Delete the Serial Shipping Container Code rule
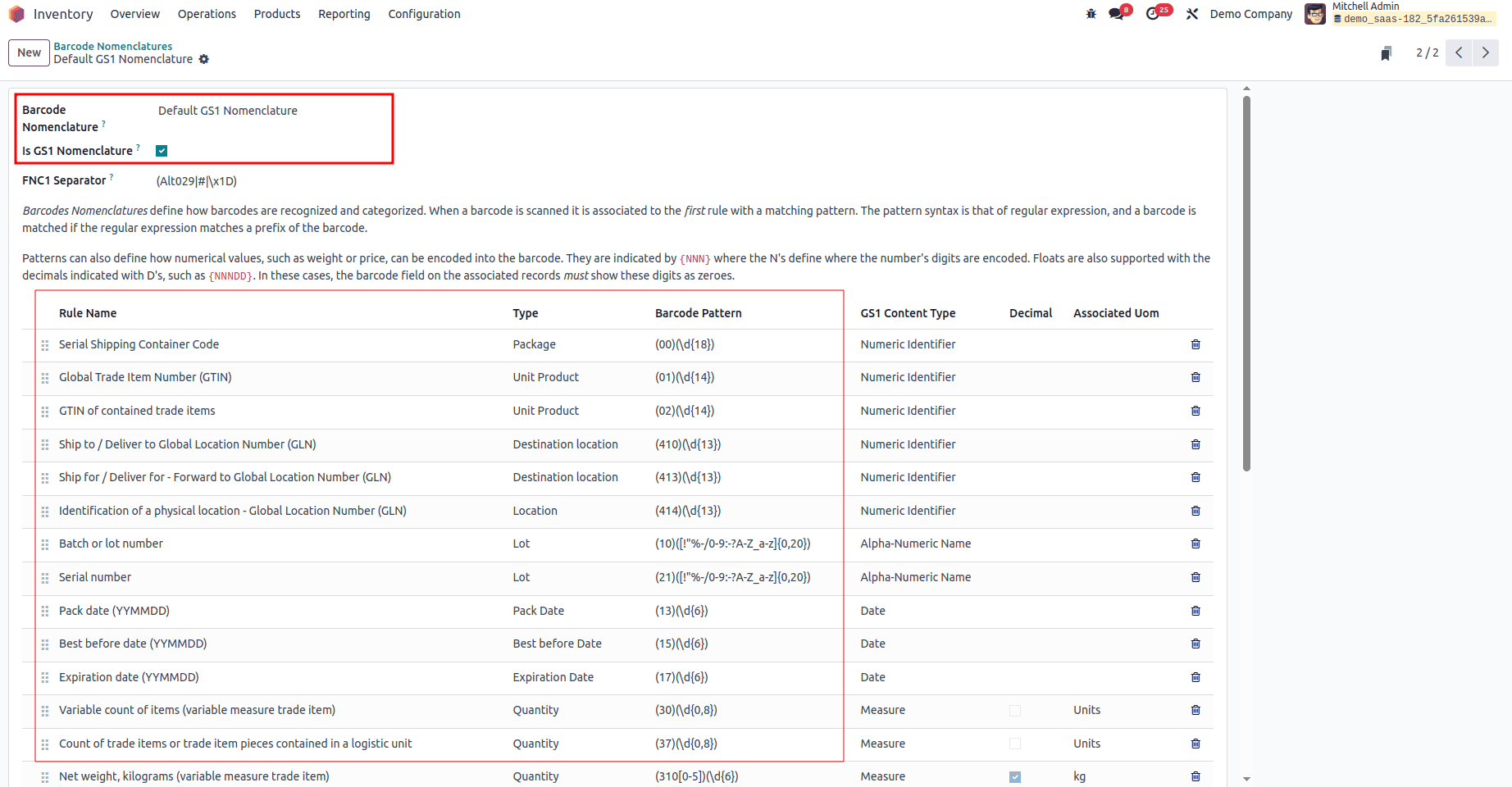The image size is (1512, 787). point(1195,344)
